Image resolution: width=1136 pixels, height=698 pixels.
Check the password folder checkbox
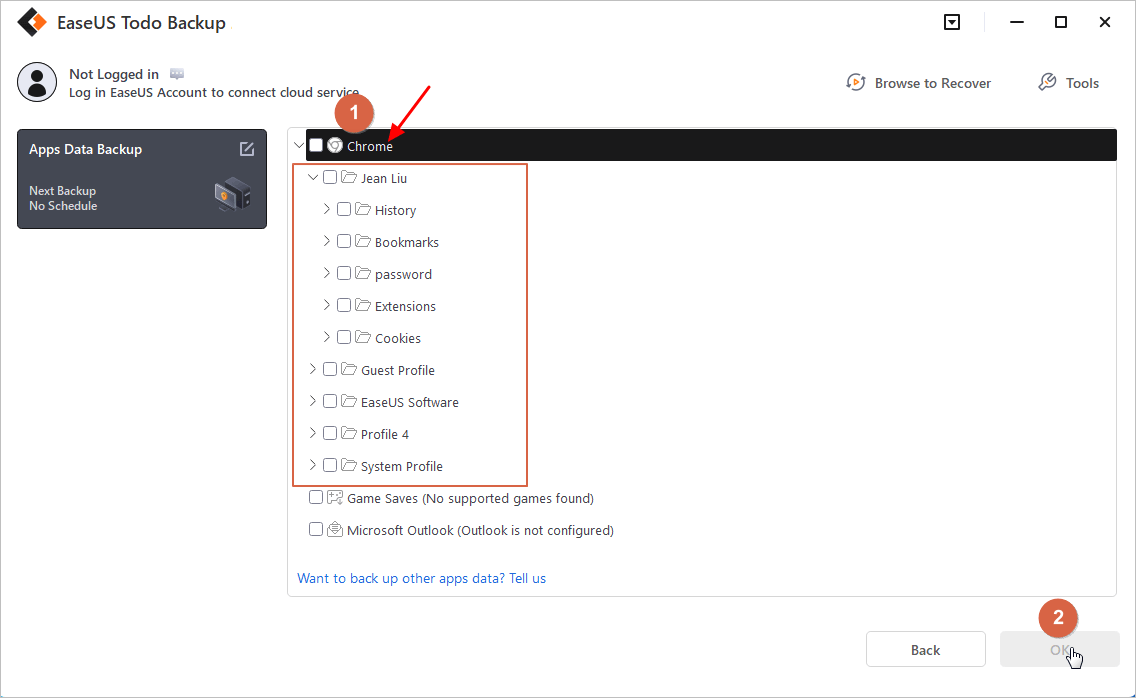point(344,274)
